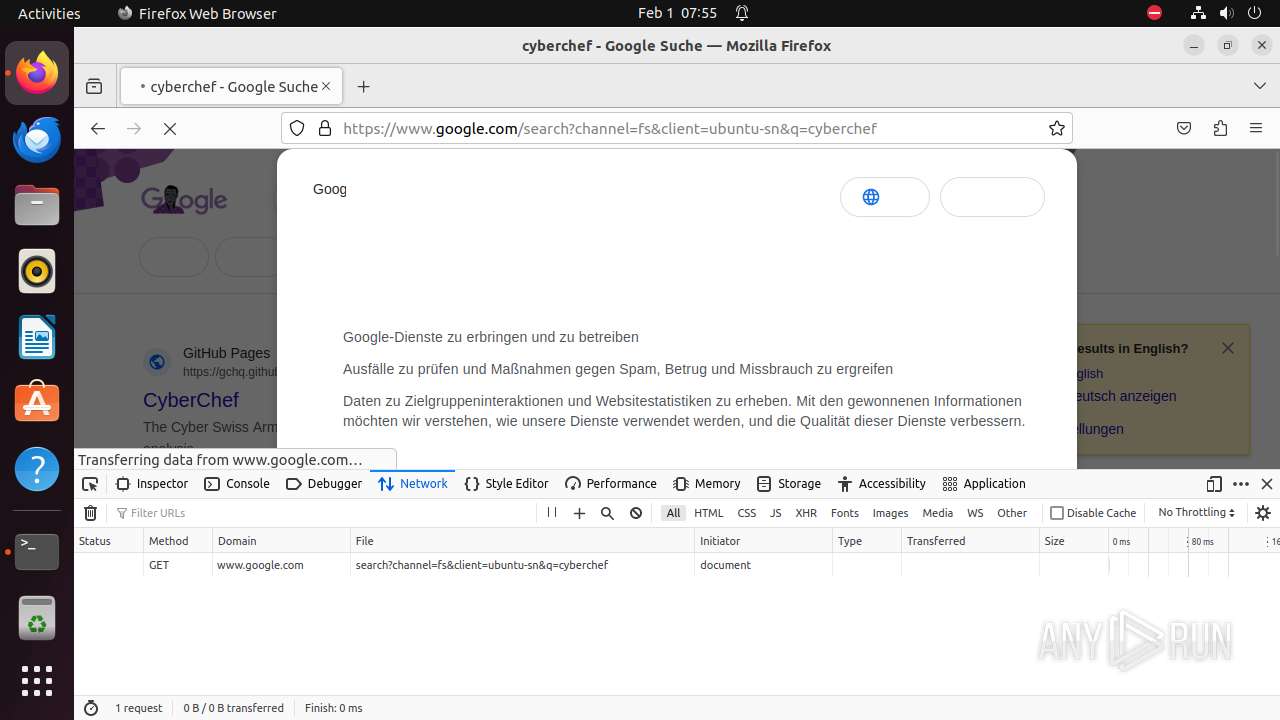Open the Performance tab
This screenshot has width=1280, height=720.
click(611, 484)
